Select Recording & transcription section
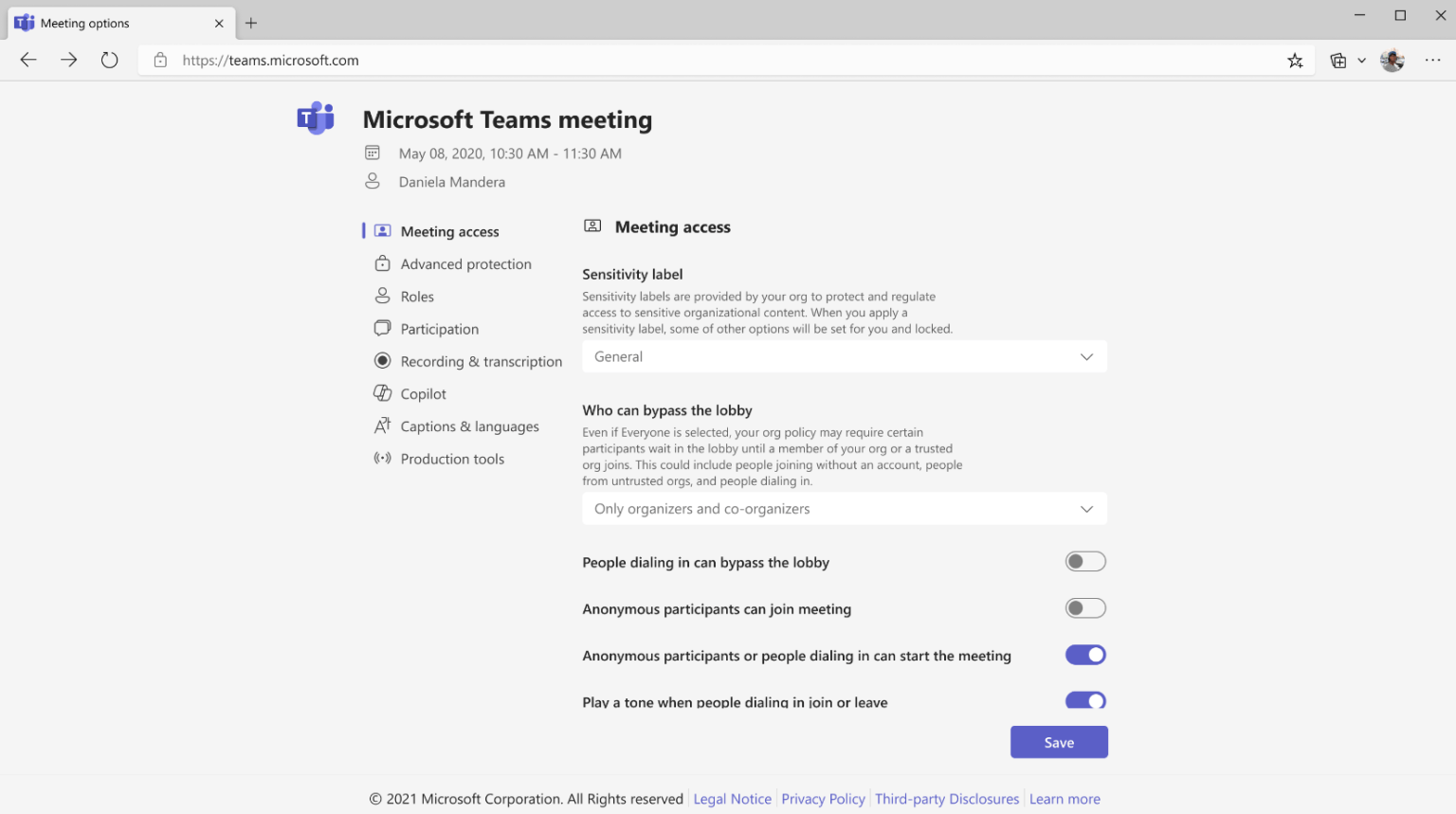The height and width of the screenshot is (814, 1456). [481, 361]
